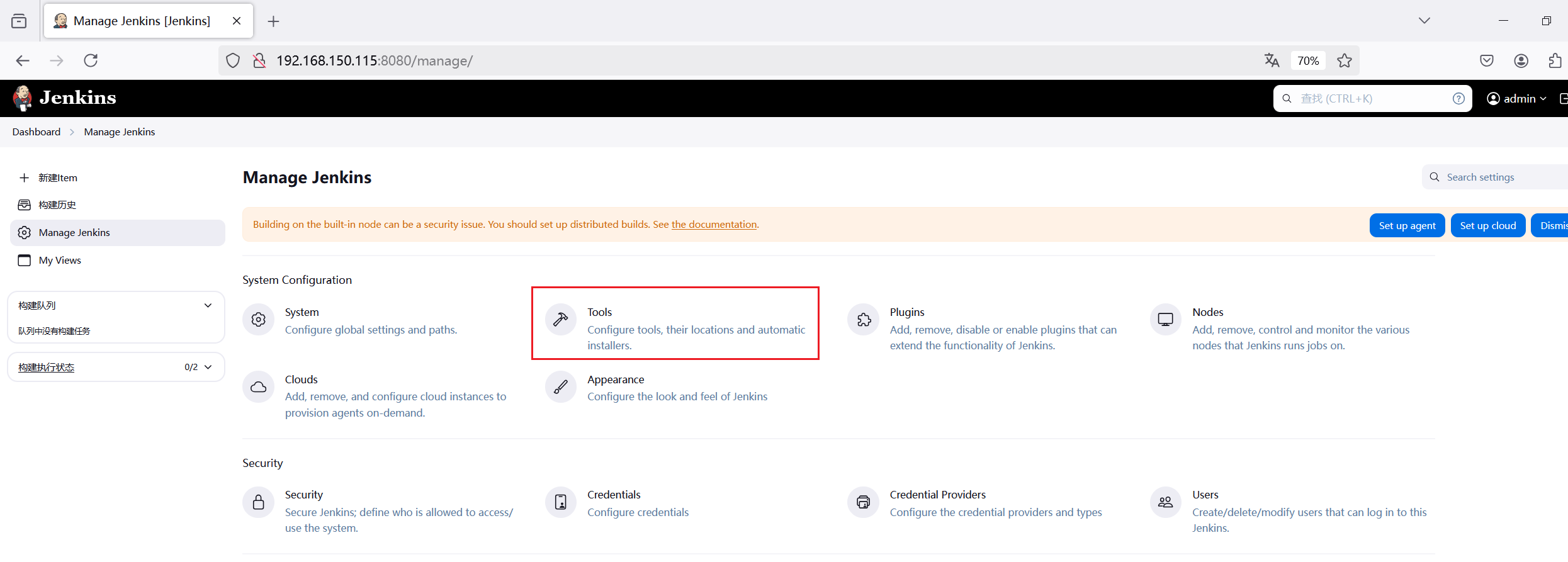Open the list all tabs dropdown arrow
Image resolution: width=1568 pixels, height=562 pixels.
click(x=1424, y=21)
